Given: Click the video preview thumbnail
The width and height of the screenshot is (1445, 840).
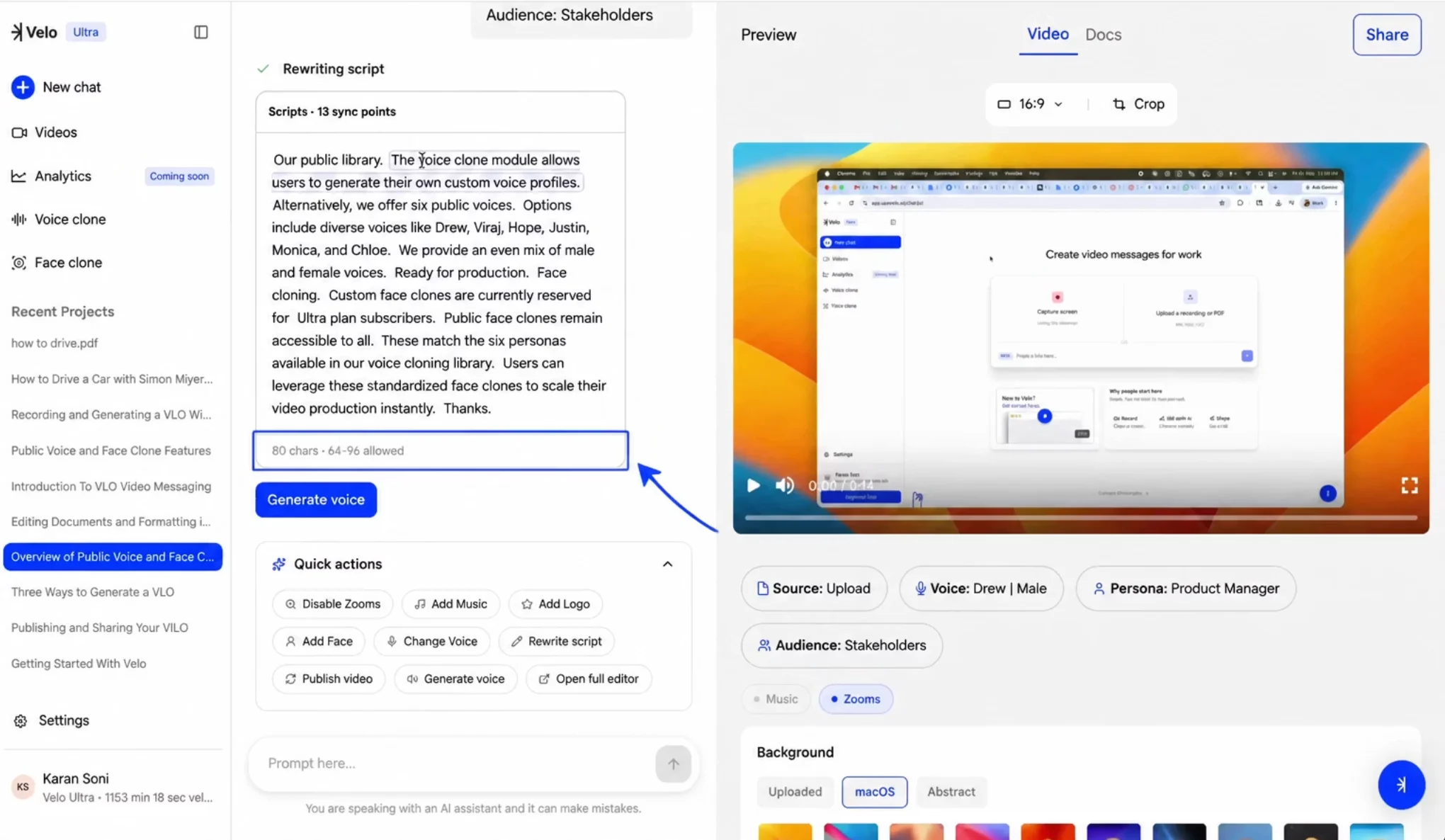Looking at the screenshot, I should (1081, 339).
